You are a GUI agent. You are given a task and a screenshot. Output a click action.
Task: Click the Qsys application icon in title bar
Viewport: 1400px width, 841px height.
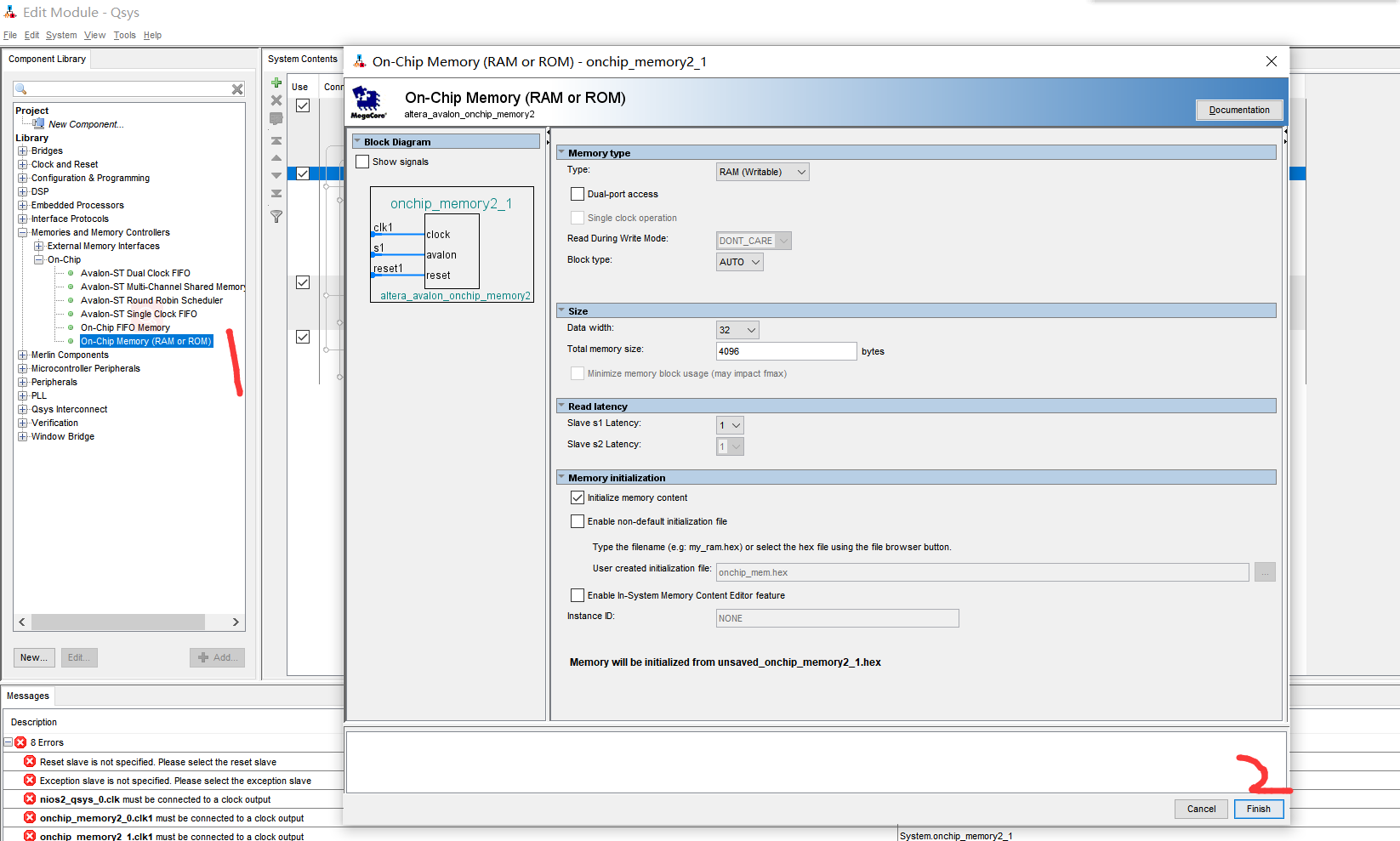coord(10,12)
